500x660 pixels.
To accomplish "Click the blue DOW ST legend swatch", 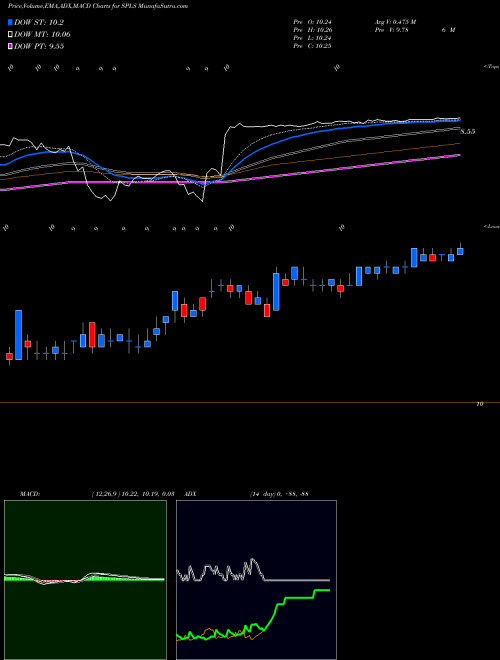I will tap(11, 22).
